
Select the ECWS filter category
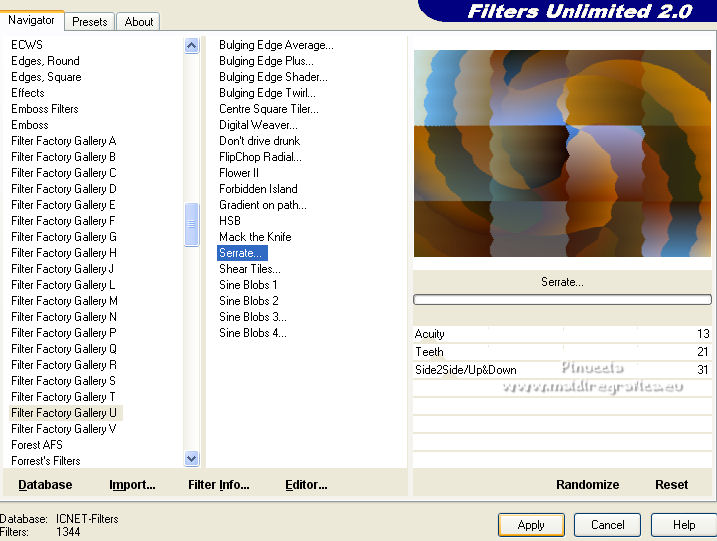(27, 45)
